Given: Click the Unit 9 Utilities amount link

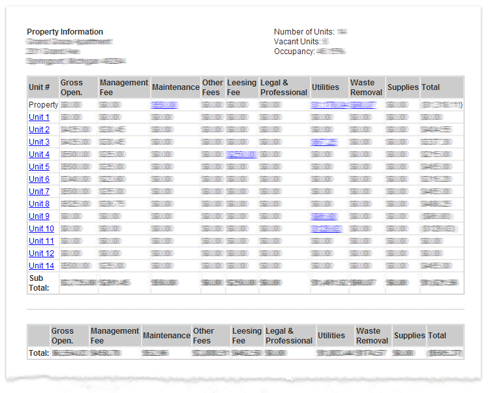Looking at the screenshot, I should (x=324, y=217).
